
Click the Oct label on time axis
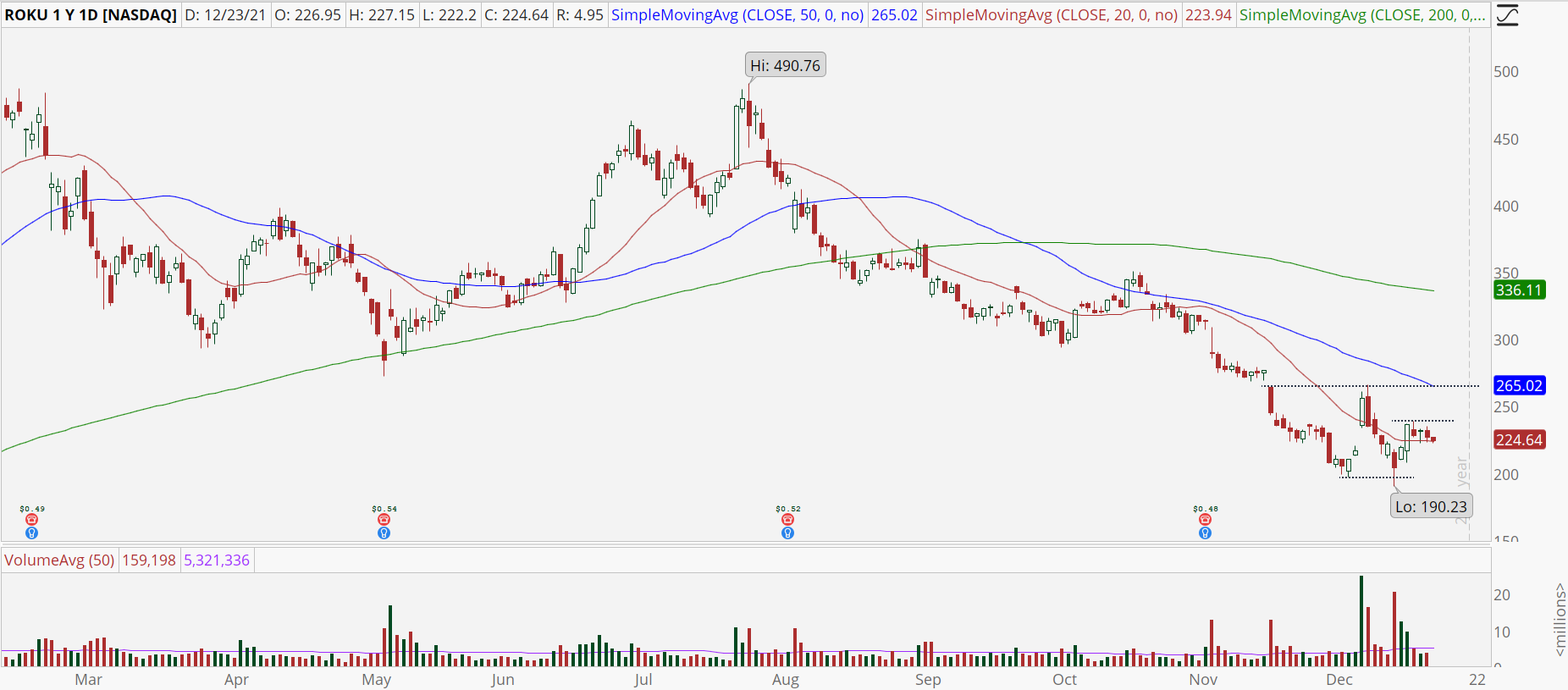[x=1064, y=680]
